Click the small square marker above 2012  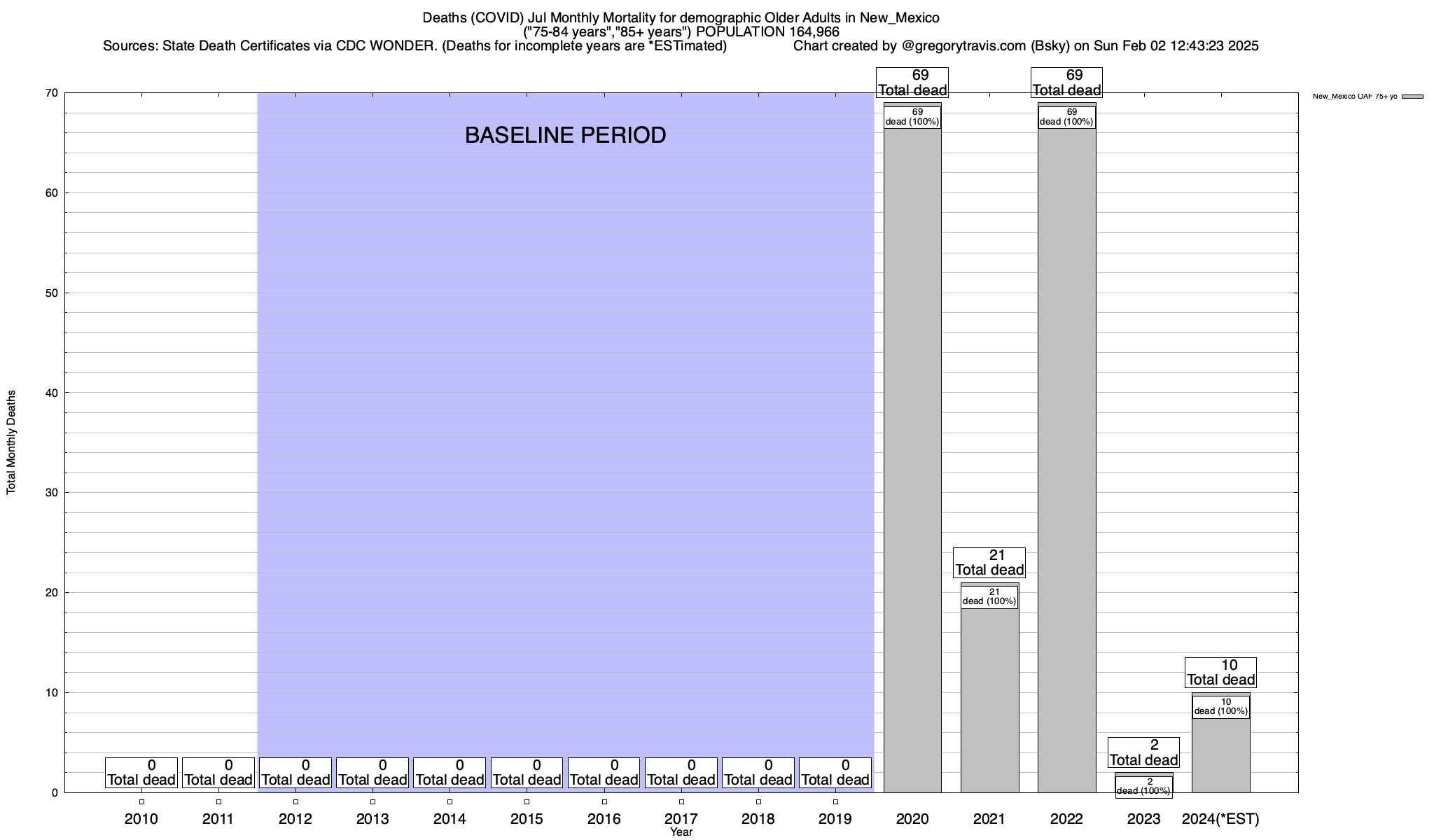pyautogui.click(x=295, y=802)
